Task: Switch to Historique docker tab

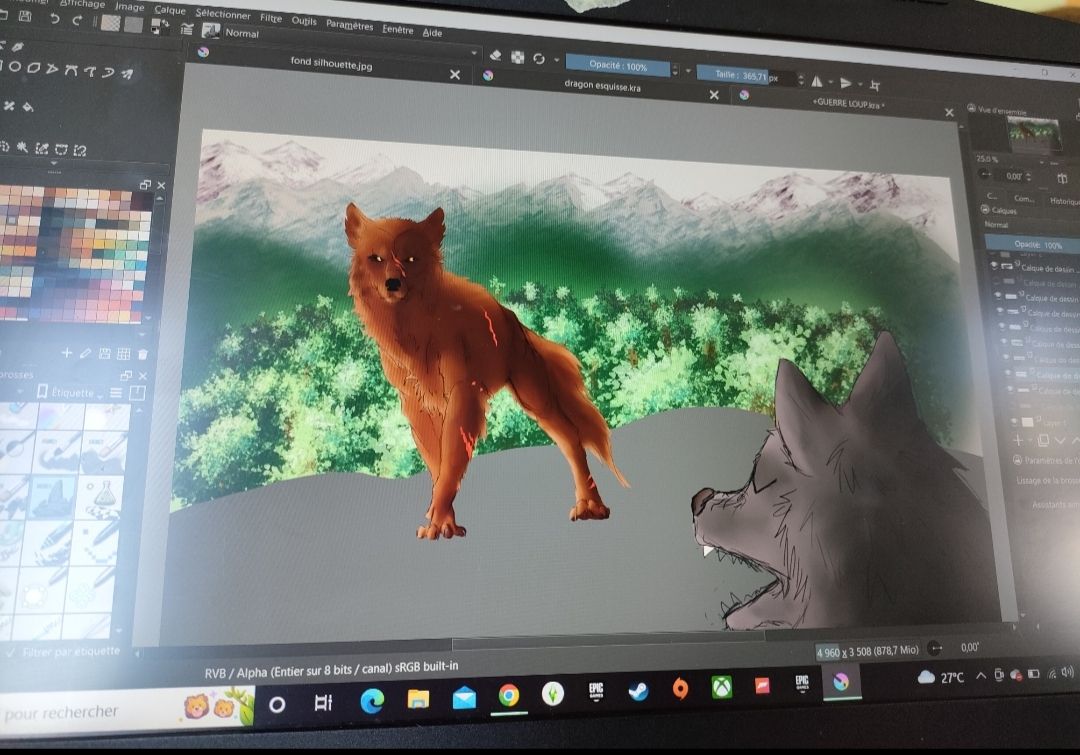Action: [1064, 200]
